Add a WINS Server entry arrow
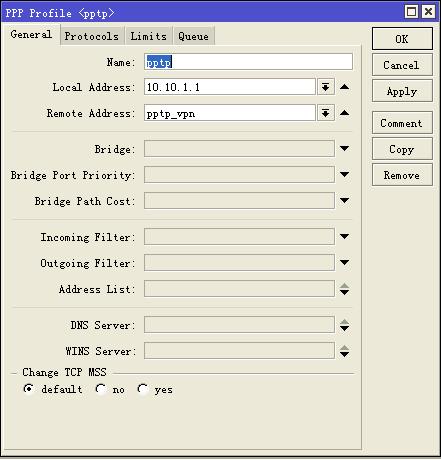The width and height of the screenshot is (441, 460). pos(345,354)
